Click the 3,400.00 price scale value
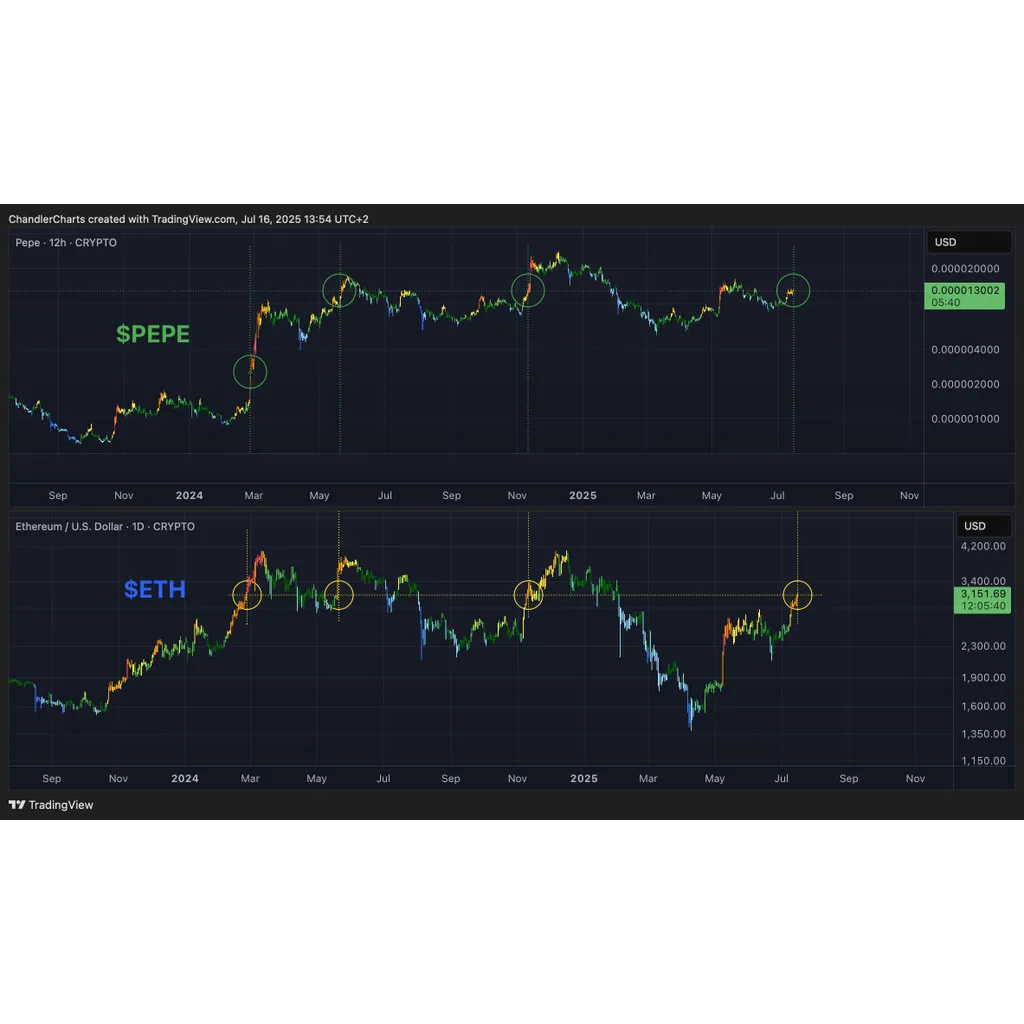This screenshot has height=1024, width=1024. [x=983, y=581]
